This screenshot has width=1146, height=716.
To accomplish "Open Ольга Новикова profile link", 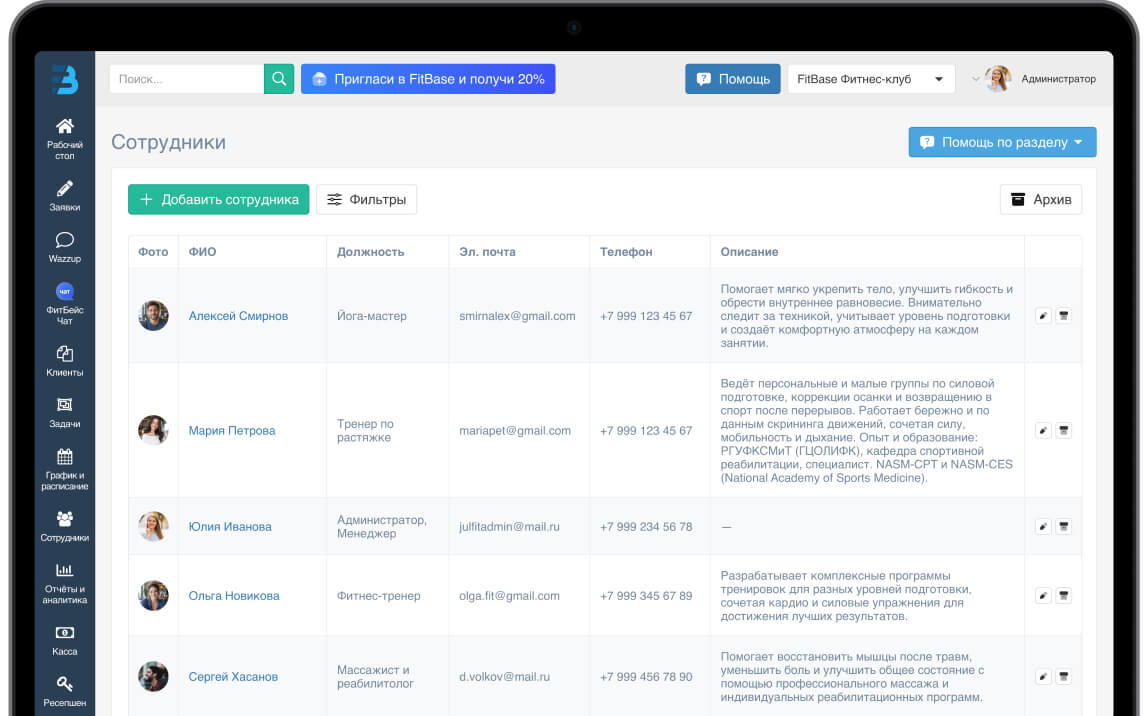I will click(x=234, y=595).
